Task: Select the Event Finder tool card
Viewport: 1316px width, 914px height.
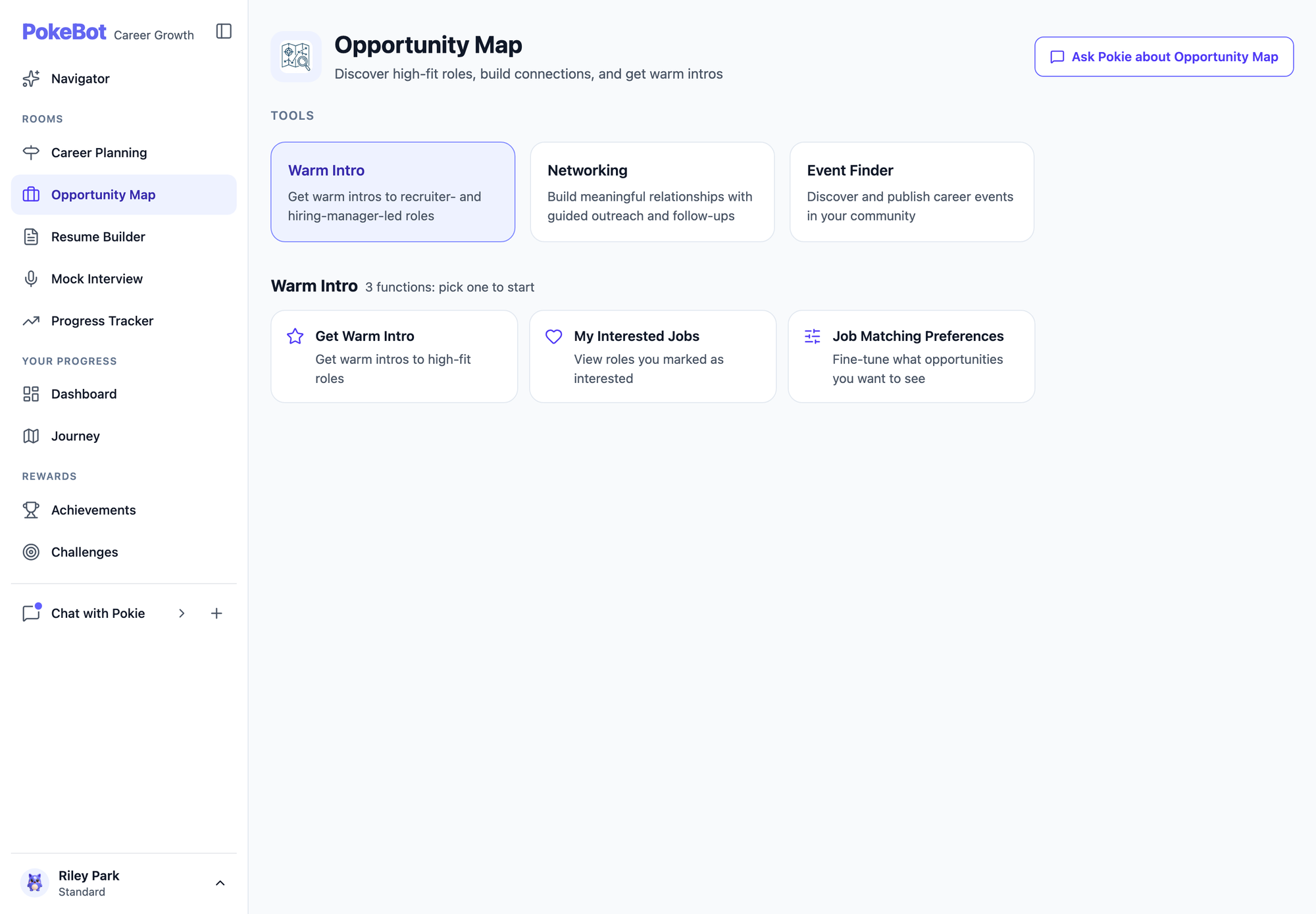Action: (911, 192)
